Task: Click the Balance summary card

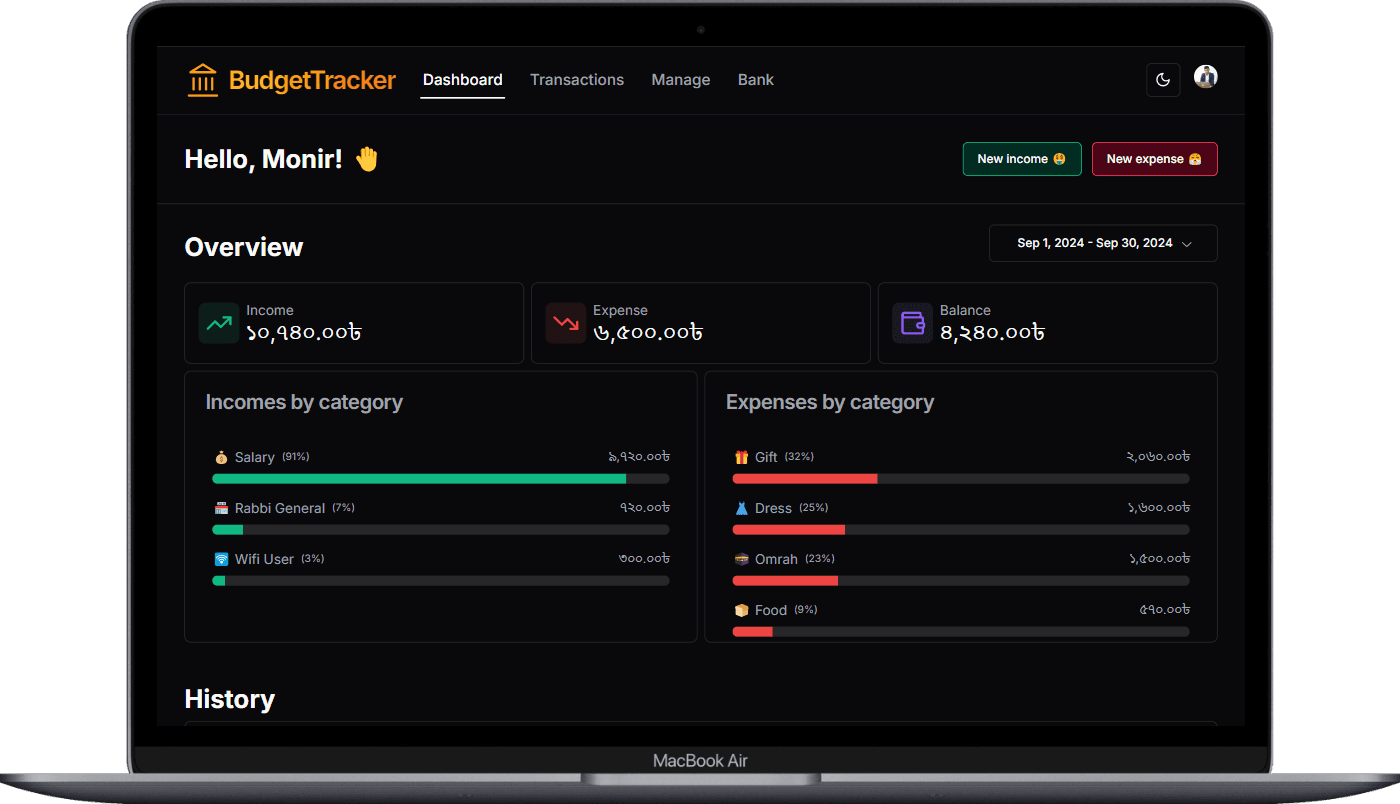Action: coord(1048,323)
